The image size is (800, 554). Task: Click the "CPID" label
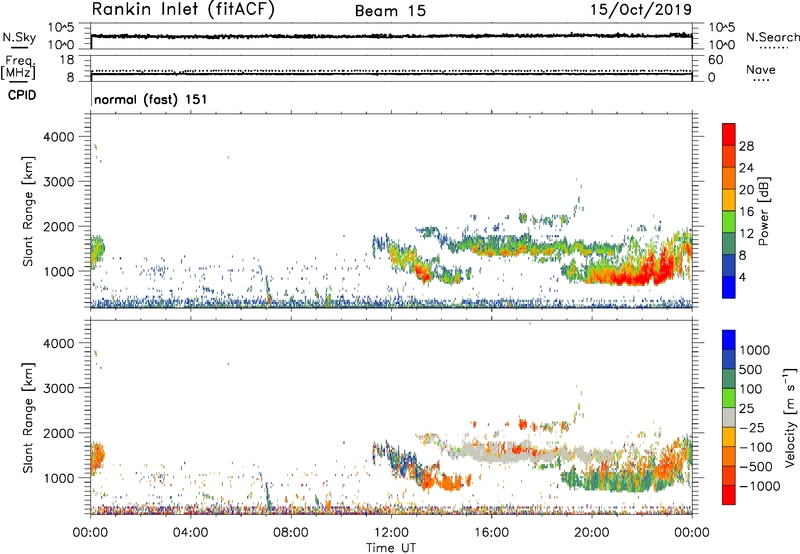pyautogui.click(x=22, y=95)
